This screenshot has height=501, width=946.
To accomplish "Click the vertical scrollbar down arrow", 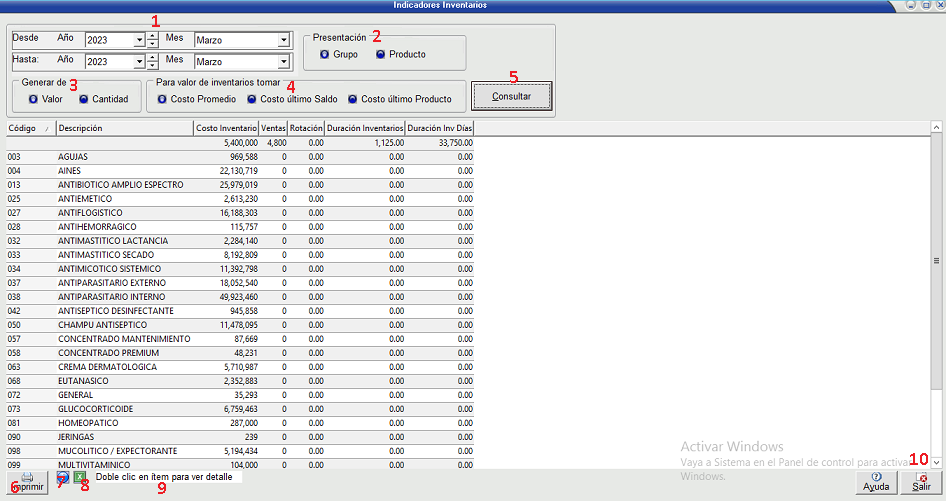I will tap(936, 462).
